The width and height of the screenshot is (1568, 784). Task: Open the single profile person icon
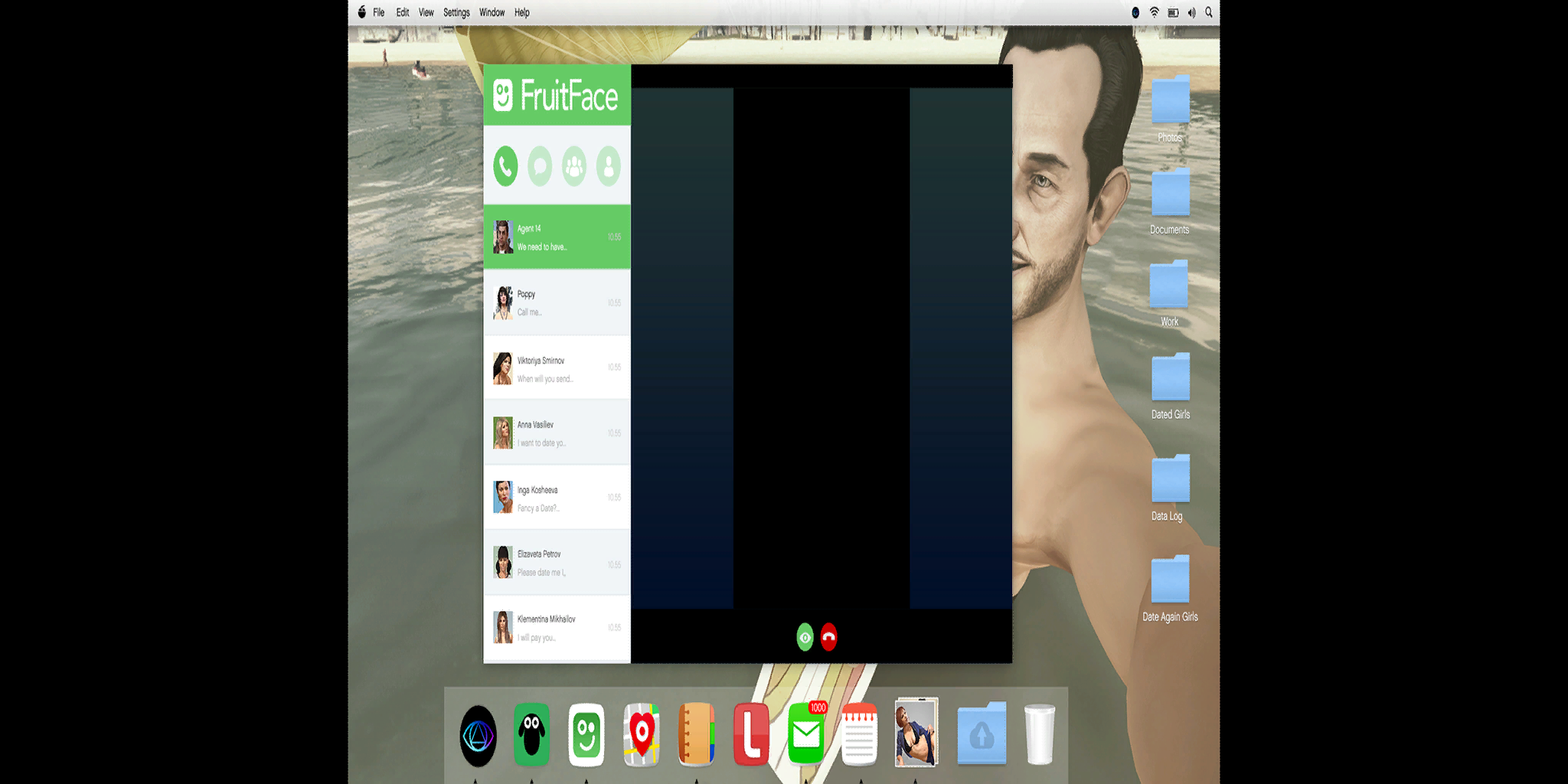tap(609, 166)
